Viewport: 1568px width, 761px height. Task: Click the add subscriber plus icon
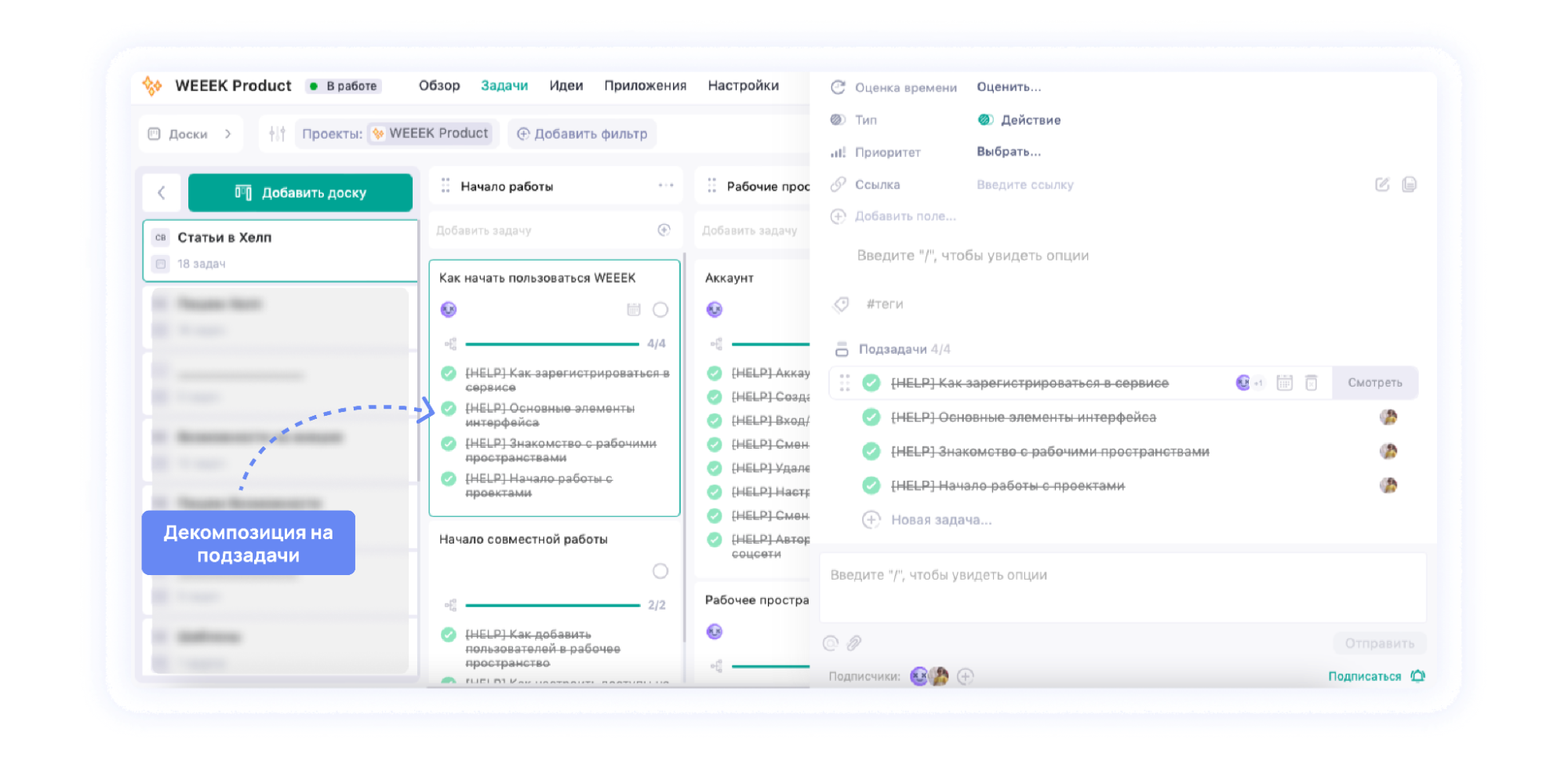[966, 676]
